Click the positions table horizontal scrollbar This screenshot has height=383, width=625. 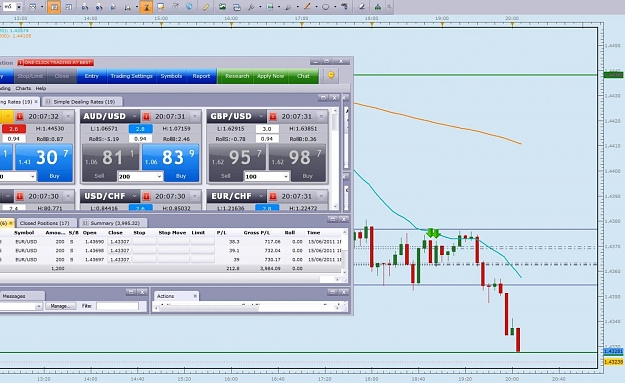coord(169,279)
